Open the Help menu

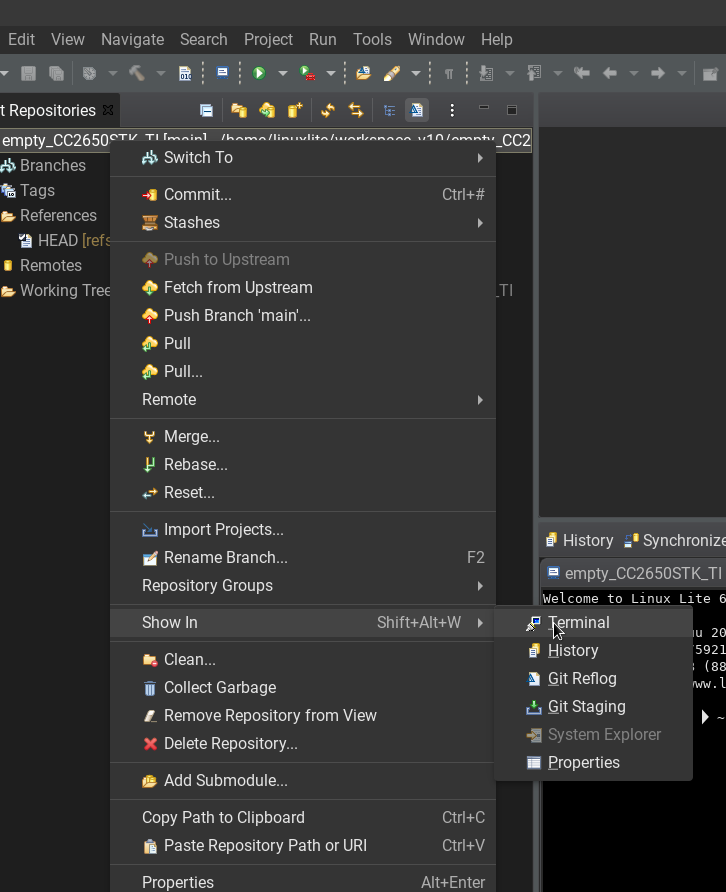pyautogui.click(x=497, y=39)
